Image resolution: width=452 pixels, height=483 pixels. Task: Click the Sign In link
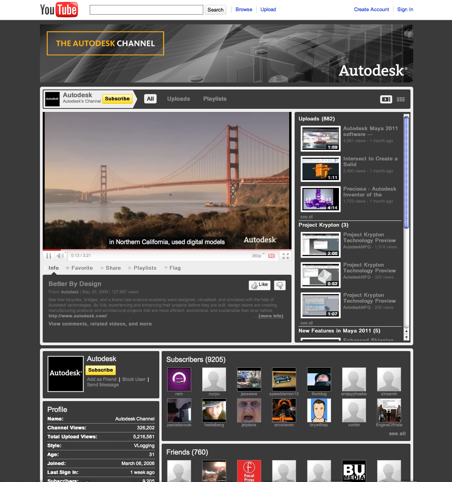[x=405, y=9]
